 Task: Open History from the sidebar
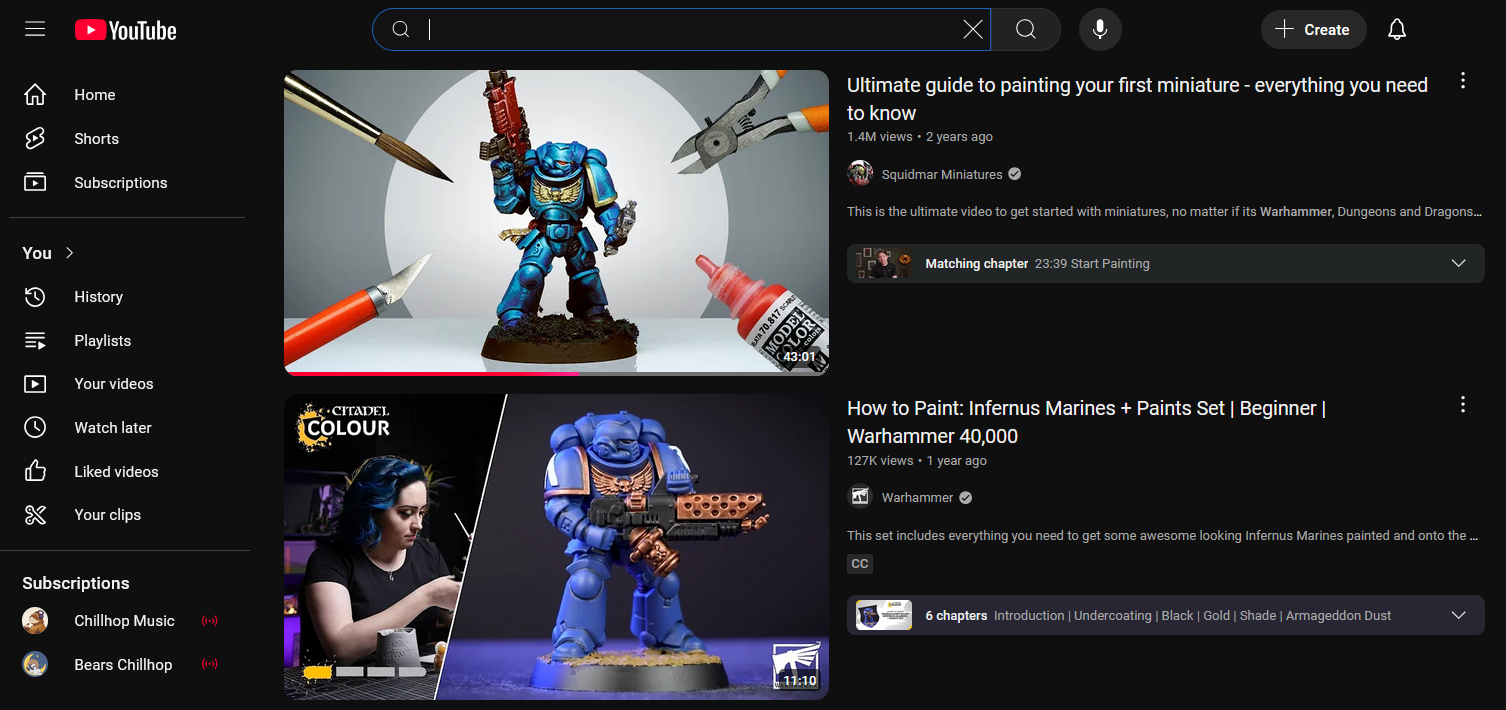(98, 296)
